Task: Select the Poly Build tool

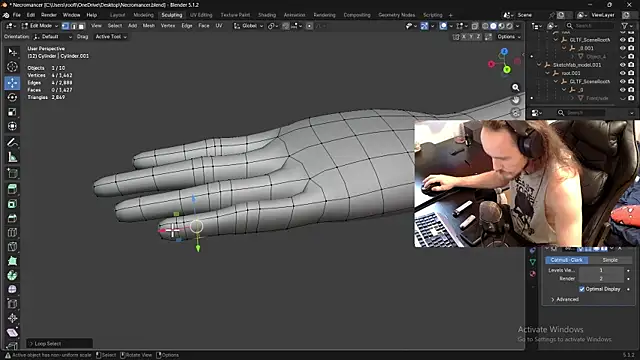Action: point(12,261)
